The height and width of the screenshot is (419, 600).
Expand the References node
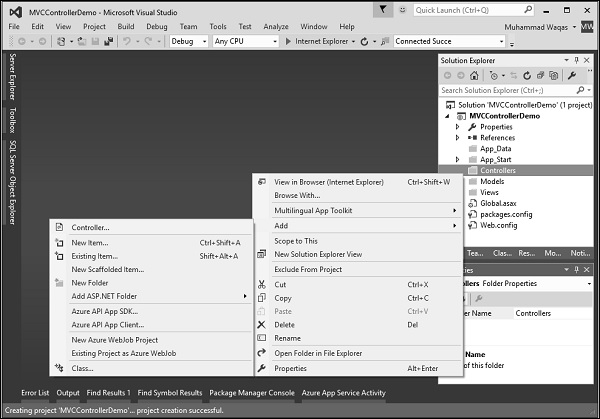coord(458,138)
